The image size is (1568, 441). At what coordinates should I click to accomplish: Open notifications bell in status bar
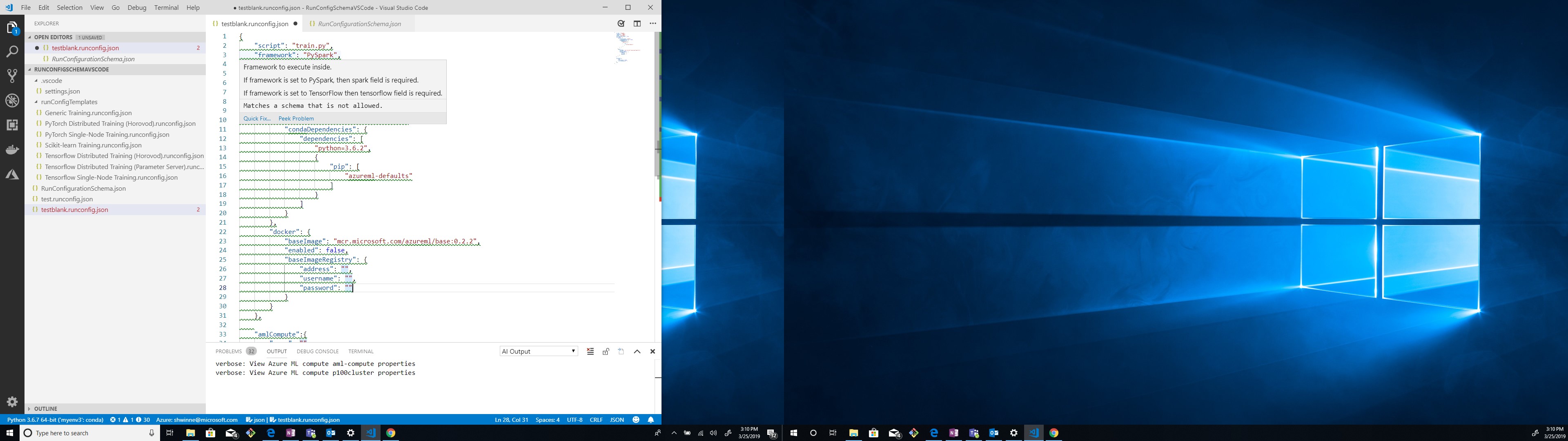pos(651,420)
